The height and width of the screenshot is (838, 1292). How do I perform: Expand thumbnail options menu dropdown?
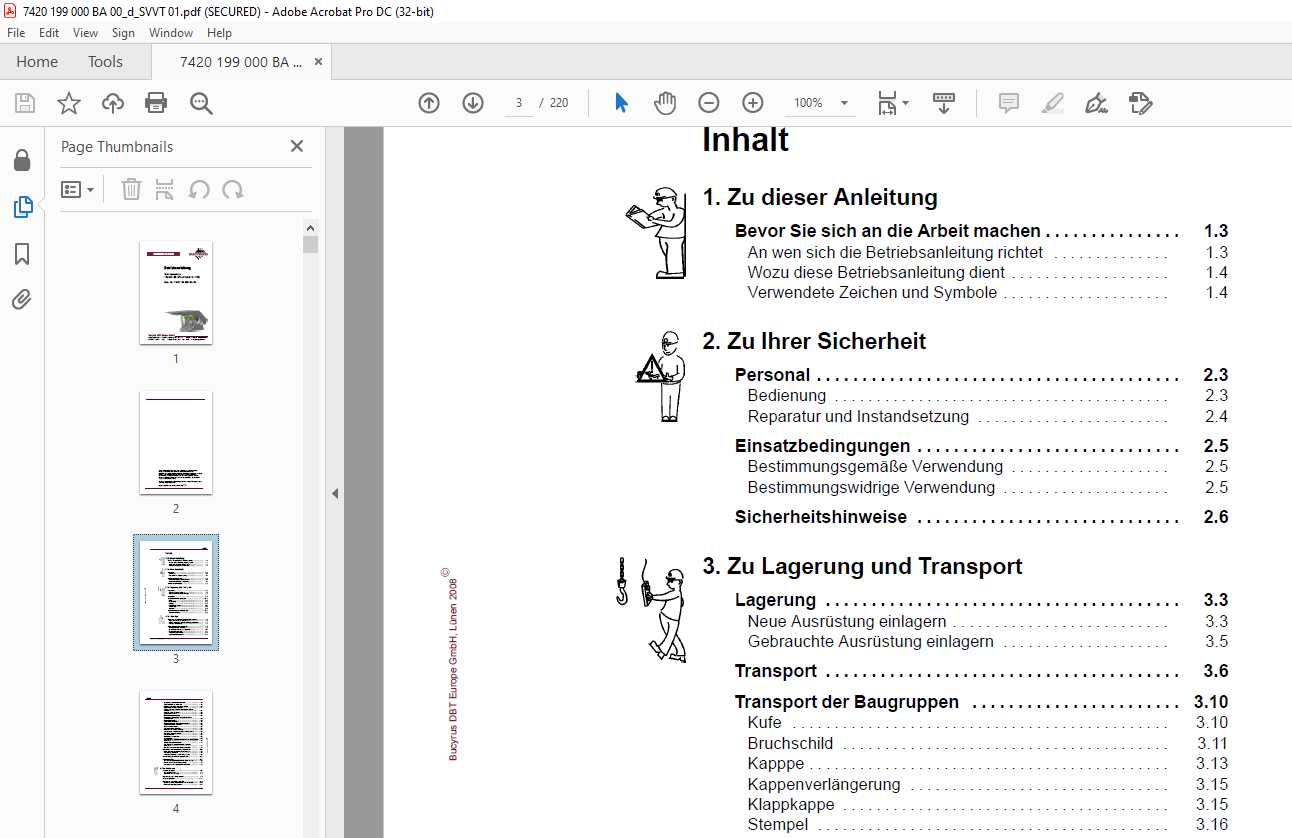pyautogui.click(x=78, y=189)
